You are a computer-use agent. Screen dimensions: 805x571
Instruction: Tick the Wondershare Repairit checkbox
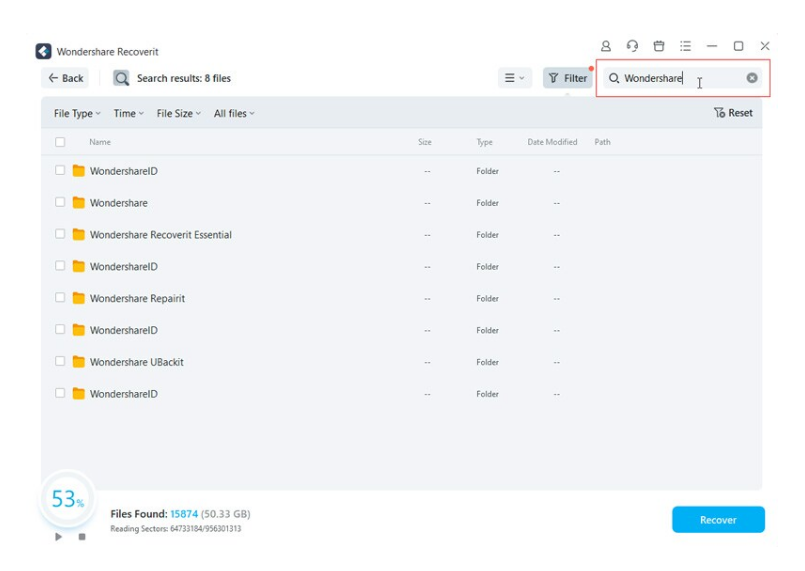point(60,298)
